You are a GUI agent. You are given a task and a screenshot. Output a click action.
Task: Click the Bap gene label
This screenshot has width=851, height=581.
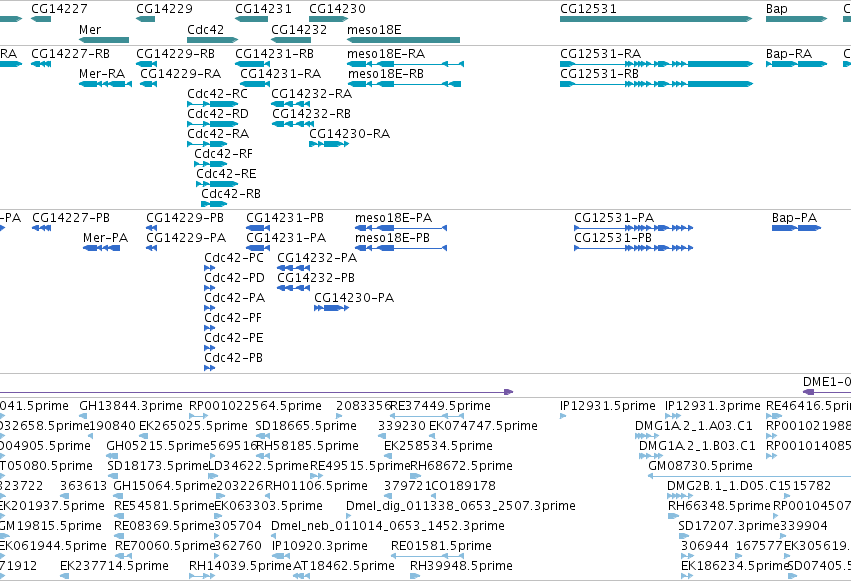[x=777, y=9]
